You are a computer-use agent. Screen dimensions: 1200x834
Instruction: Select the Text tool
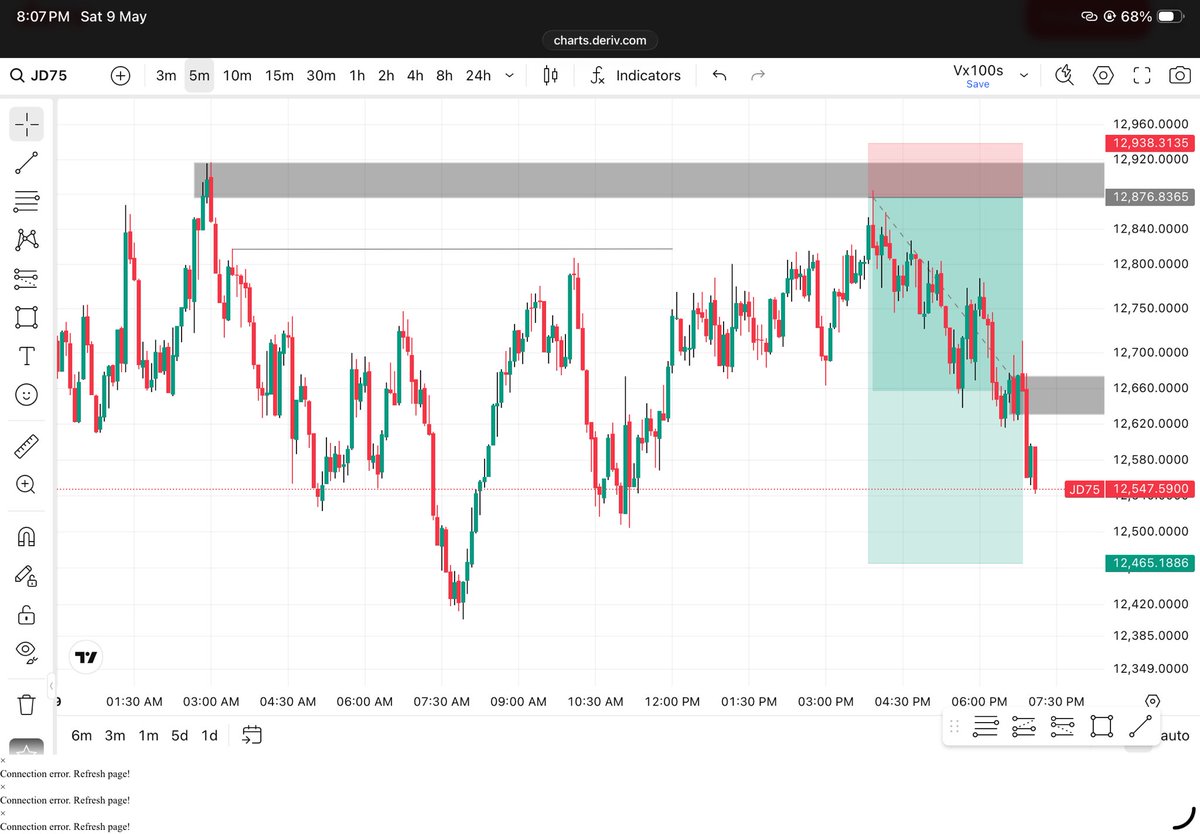click(27, 356)
